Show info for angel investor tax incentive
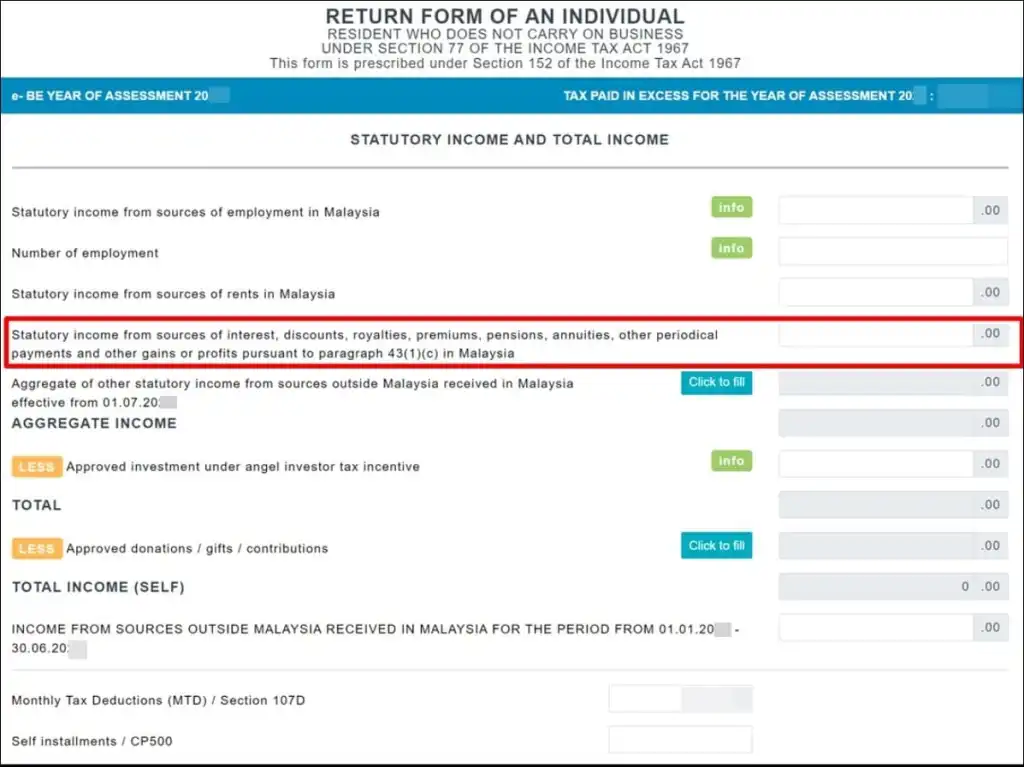 731,461
